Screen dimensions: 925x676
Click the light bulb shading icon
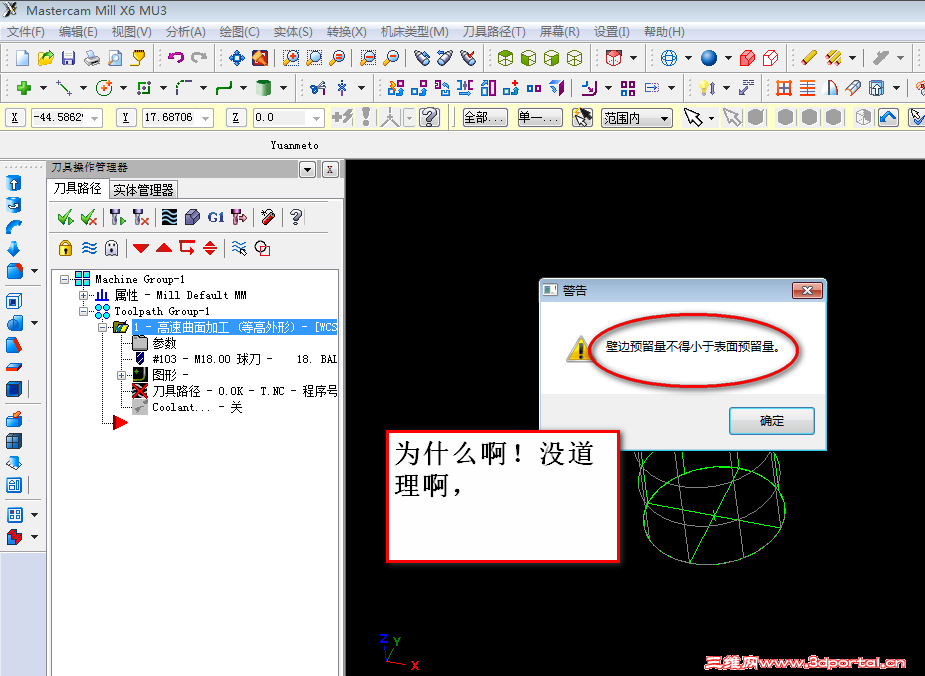tap(706, 88)
